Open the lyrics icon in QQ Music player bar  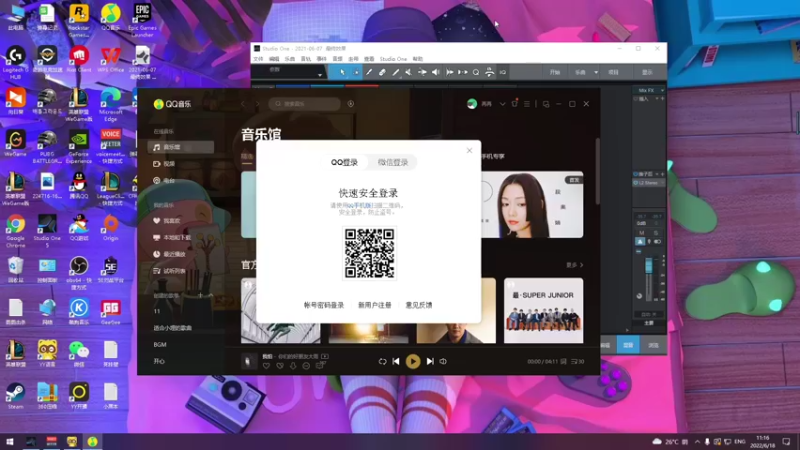click(x=563, y=361)
